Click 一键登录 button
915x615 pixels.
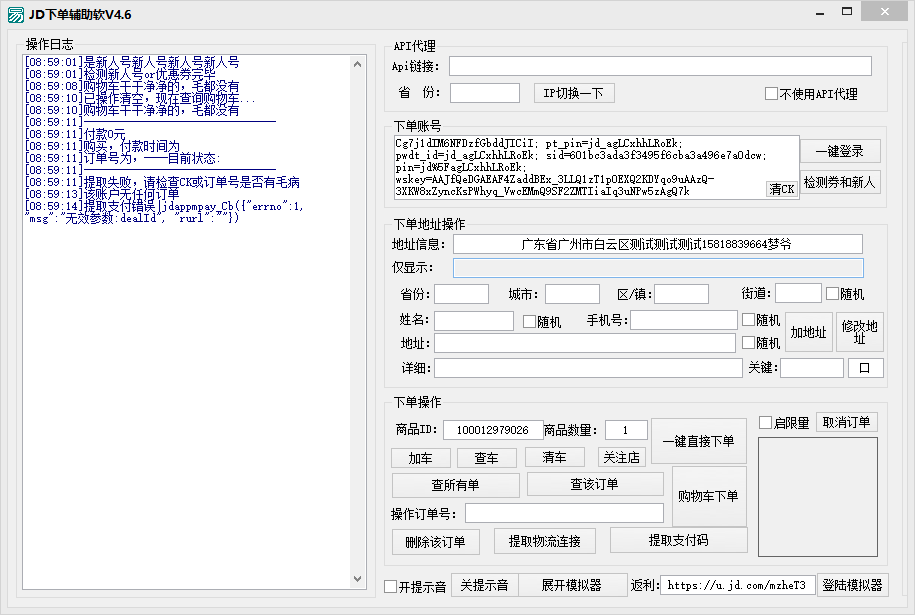[839, 151]
